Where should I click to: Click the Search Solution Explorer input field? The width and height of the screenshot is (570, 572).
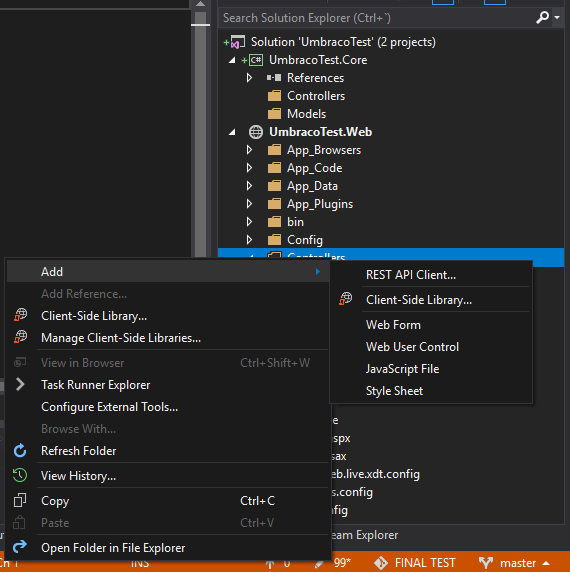click(x=376, y=18)
